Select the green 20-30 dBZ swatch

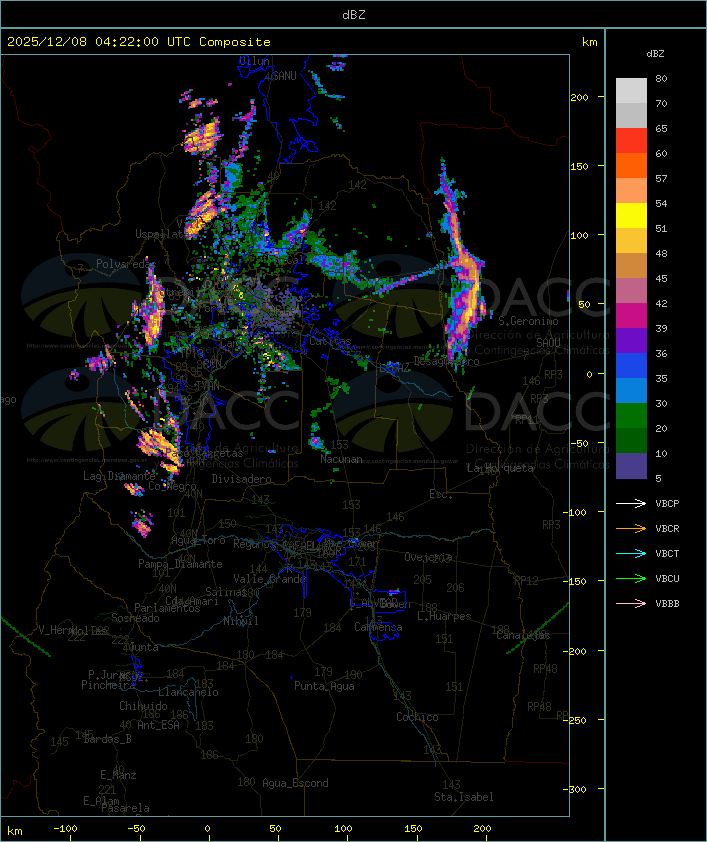(631, 415)
